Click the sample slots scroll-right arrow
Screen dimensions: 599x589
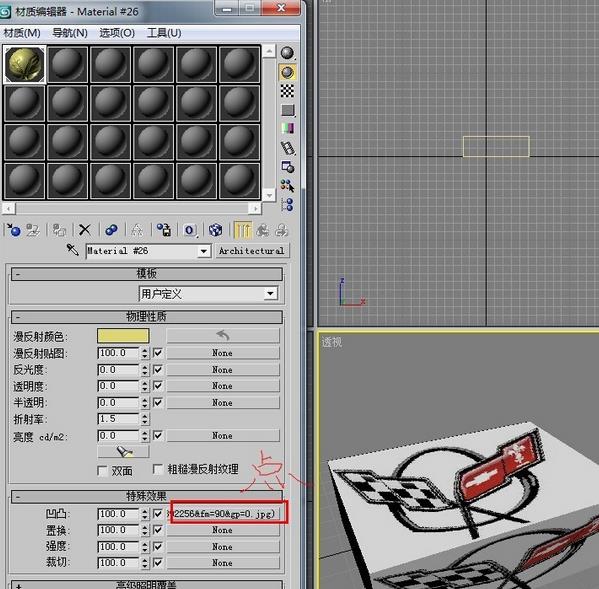254,208
